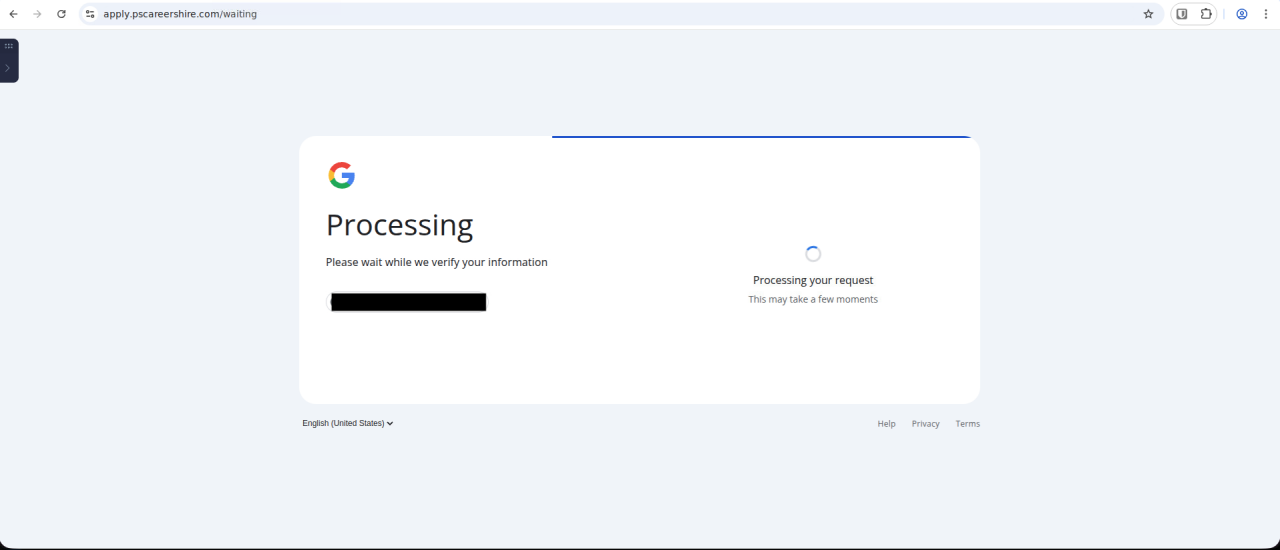Reload the current page

point(62,14)
